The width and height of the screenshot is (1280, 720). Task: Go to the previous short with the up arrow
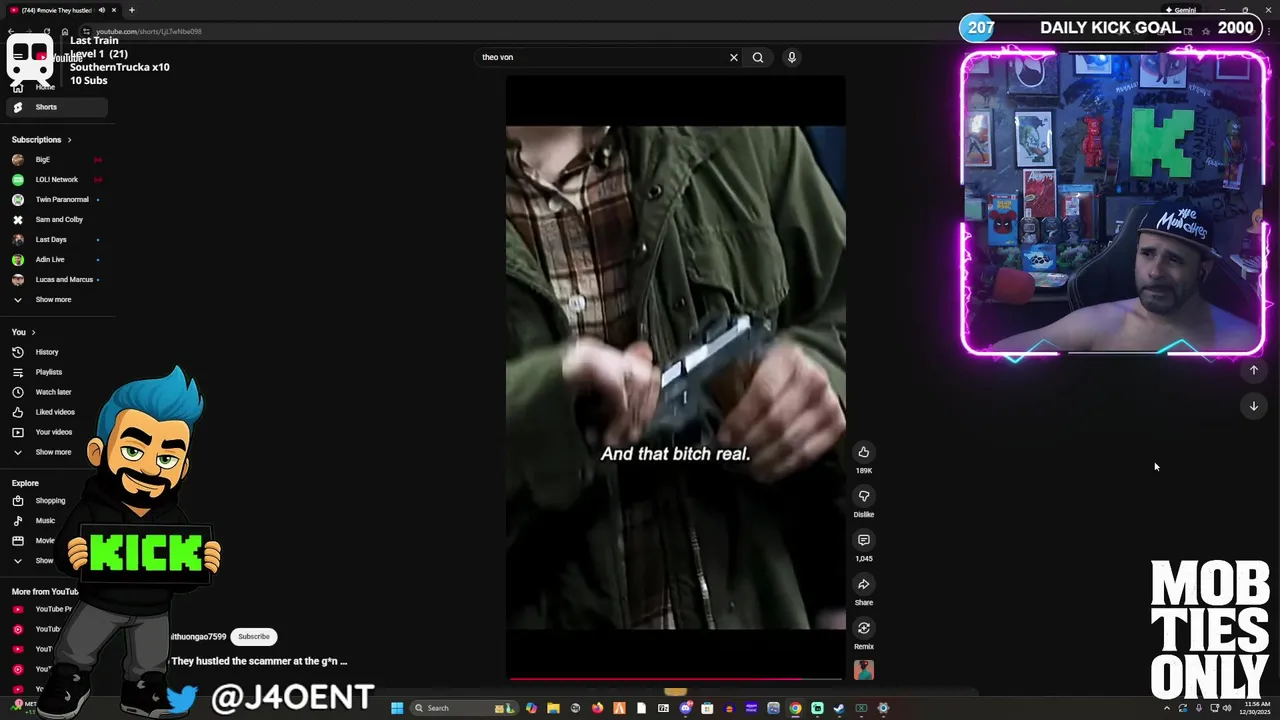1254,370
